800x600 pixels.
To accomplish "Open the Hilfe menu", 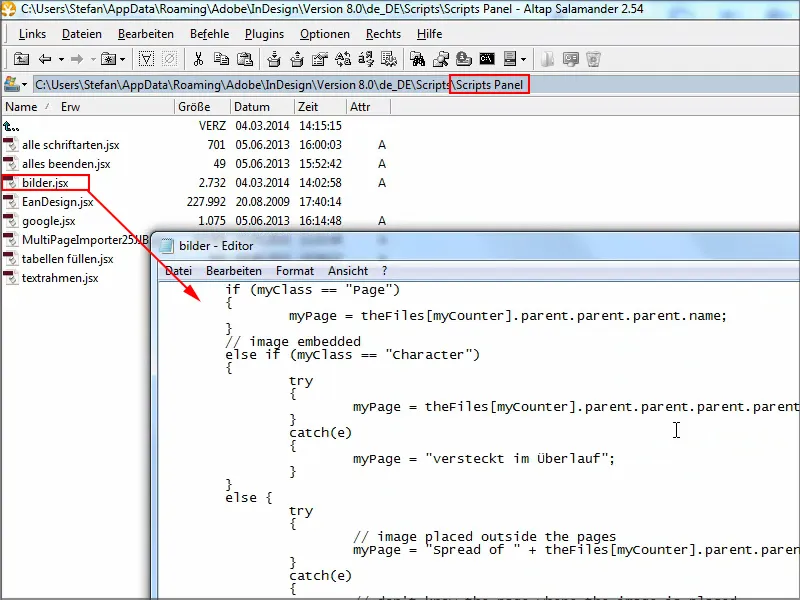I will tap(429, 34).
